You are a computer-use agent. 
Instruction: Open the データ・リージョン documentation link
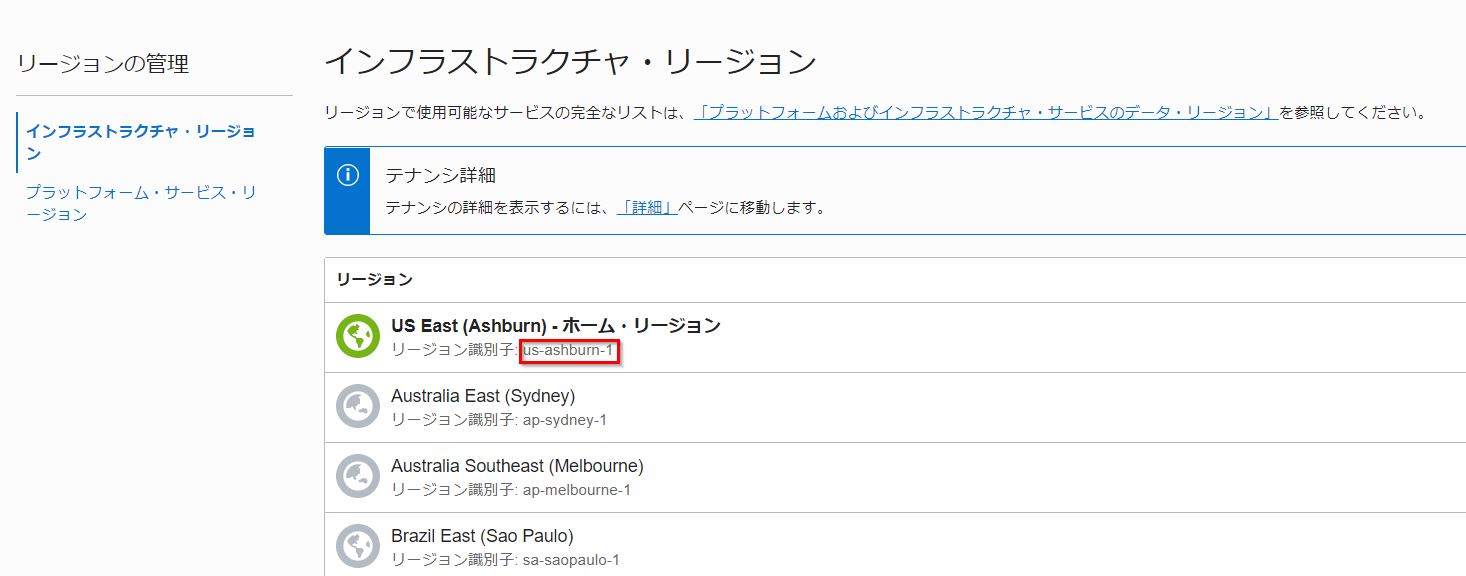[x=986, y=112]
